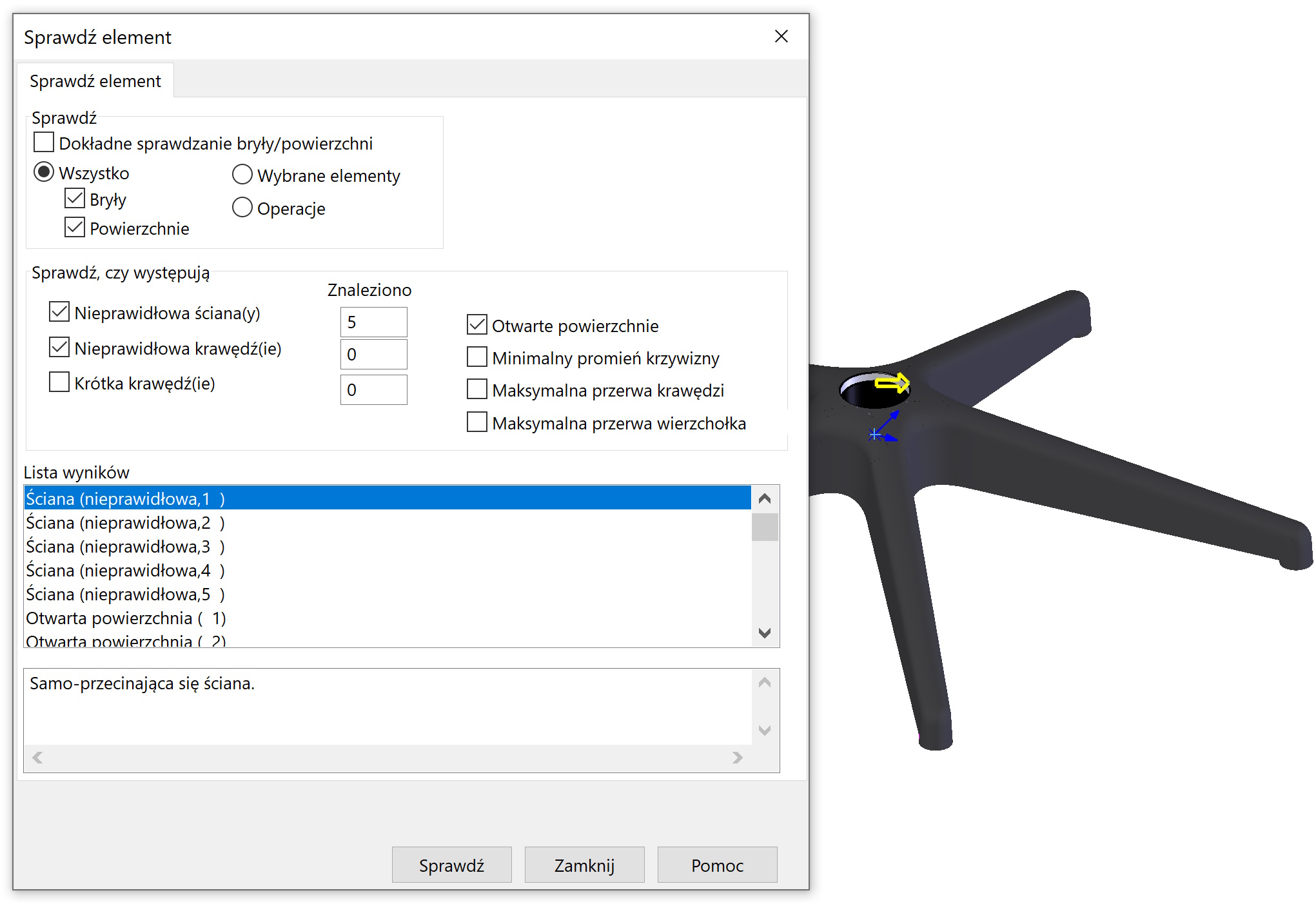
Task: Click the Samo-przecinająca się ściana message text
Action: tap(142, 683)
